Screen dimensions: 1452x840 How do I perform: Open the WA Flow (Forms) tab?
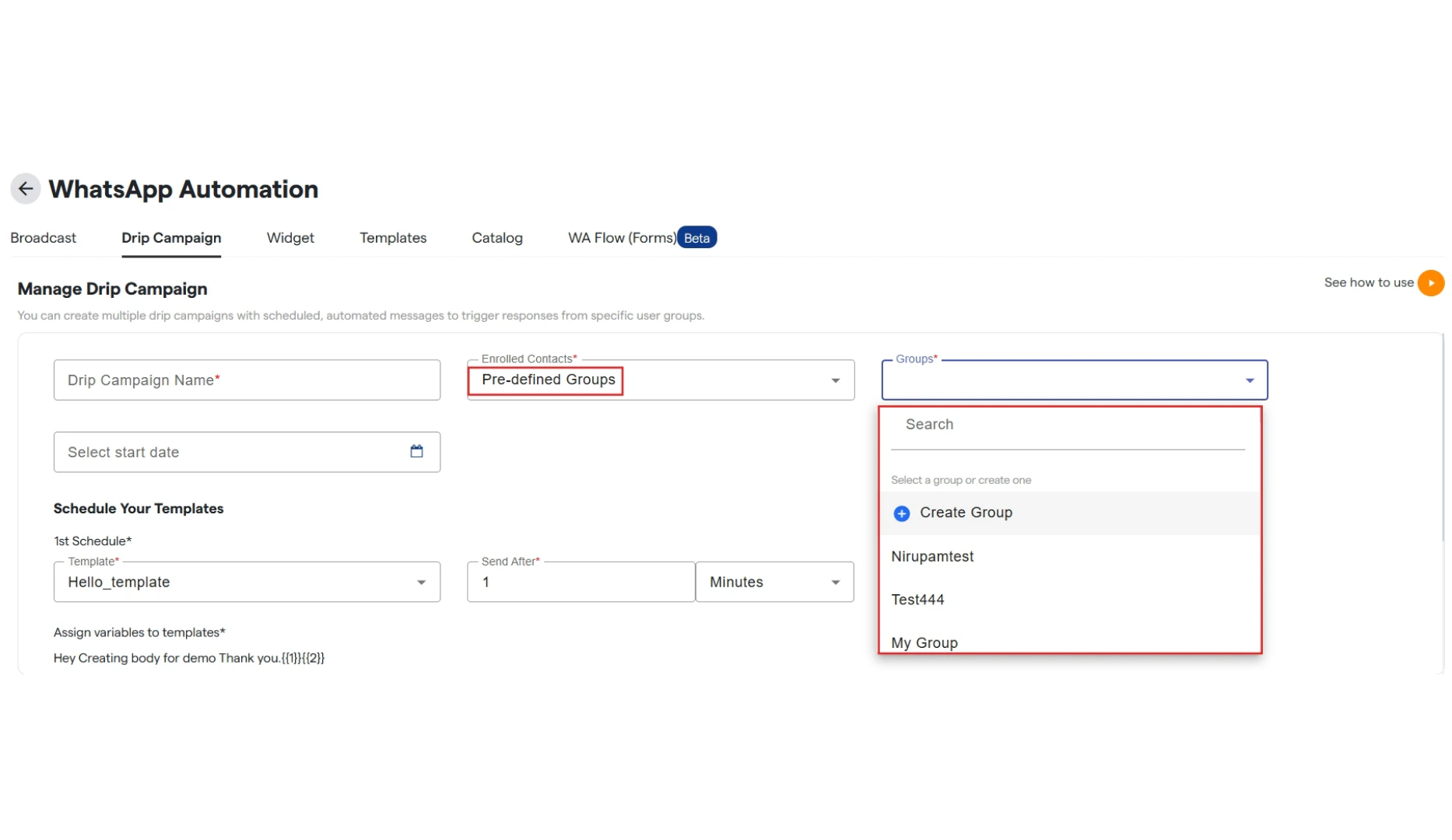point(622,238)
